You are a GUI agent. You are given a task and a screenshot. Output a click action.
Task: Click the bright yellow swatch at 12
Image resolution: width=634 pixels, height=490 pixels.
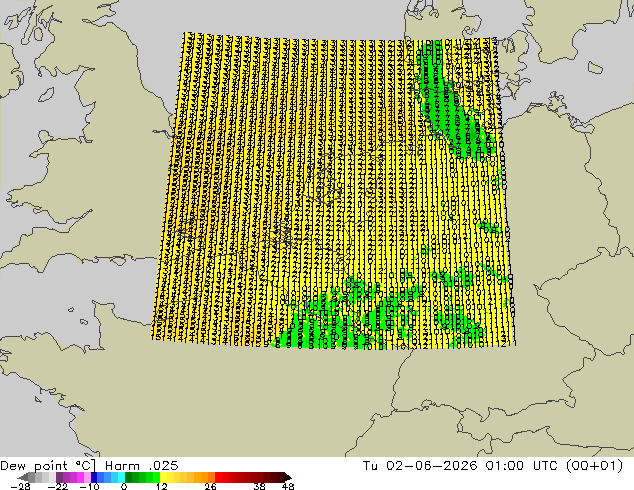(163, 477)
